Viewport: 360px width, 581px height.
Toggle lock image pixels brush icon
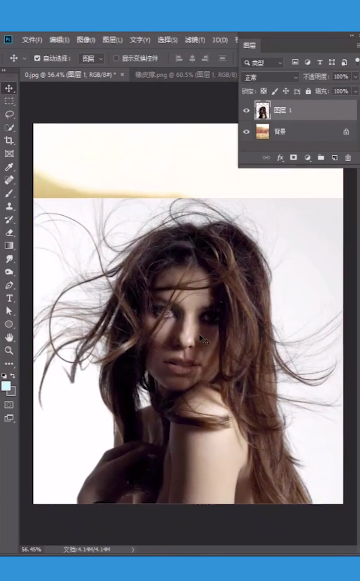[274, 91]
